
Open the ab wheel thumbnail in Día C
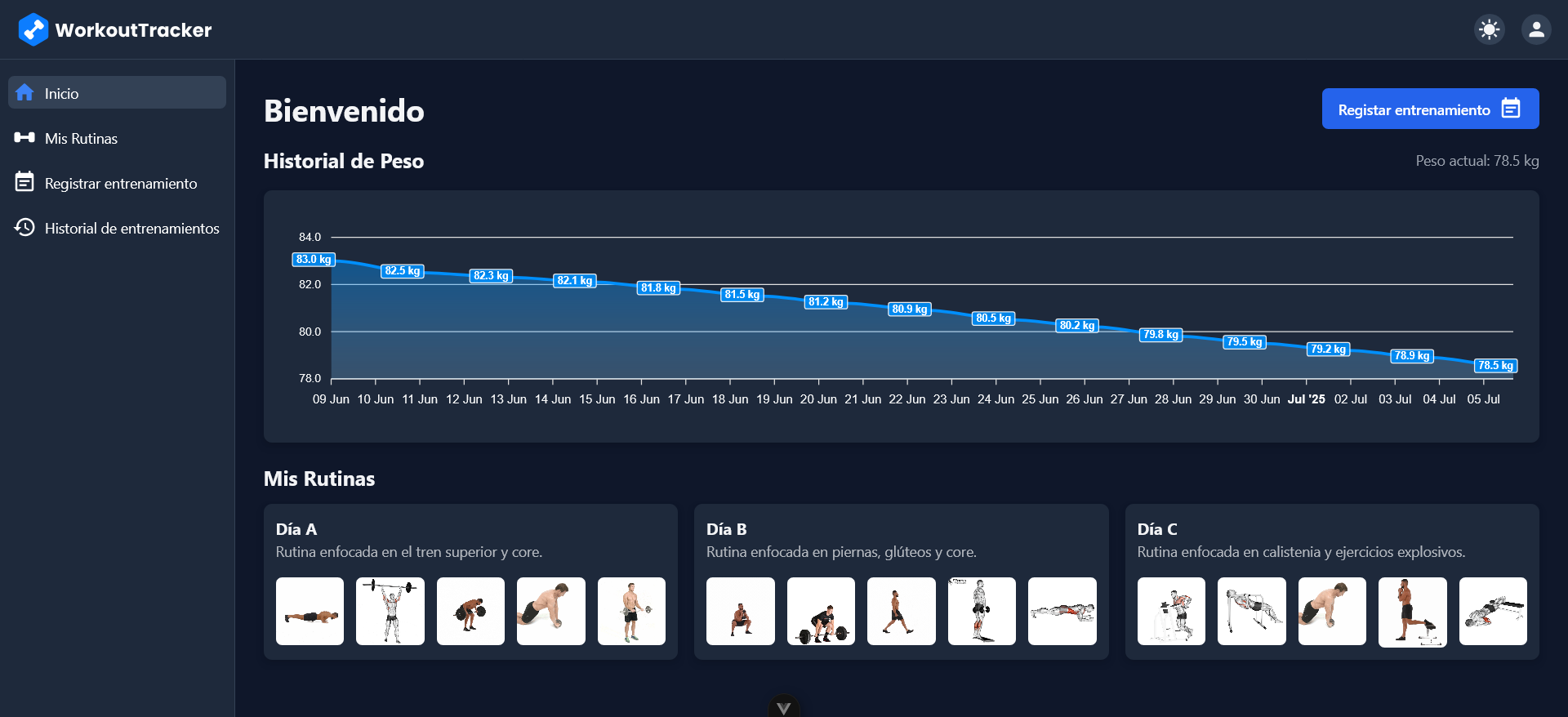tap(1332, 612)
